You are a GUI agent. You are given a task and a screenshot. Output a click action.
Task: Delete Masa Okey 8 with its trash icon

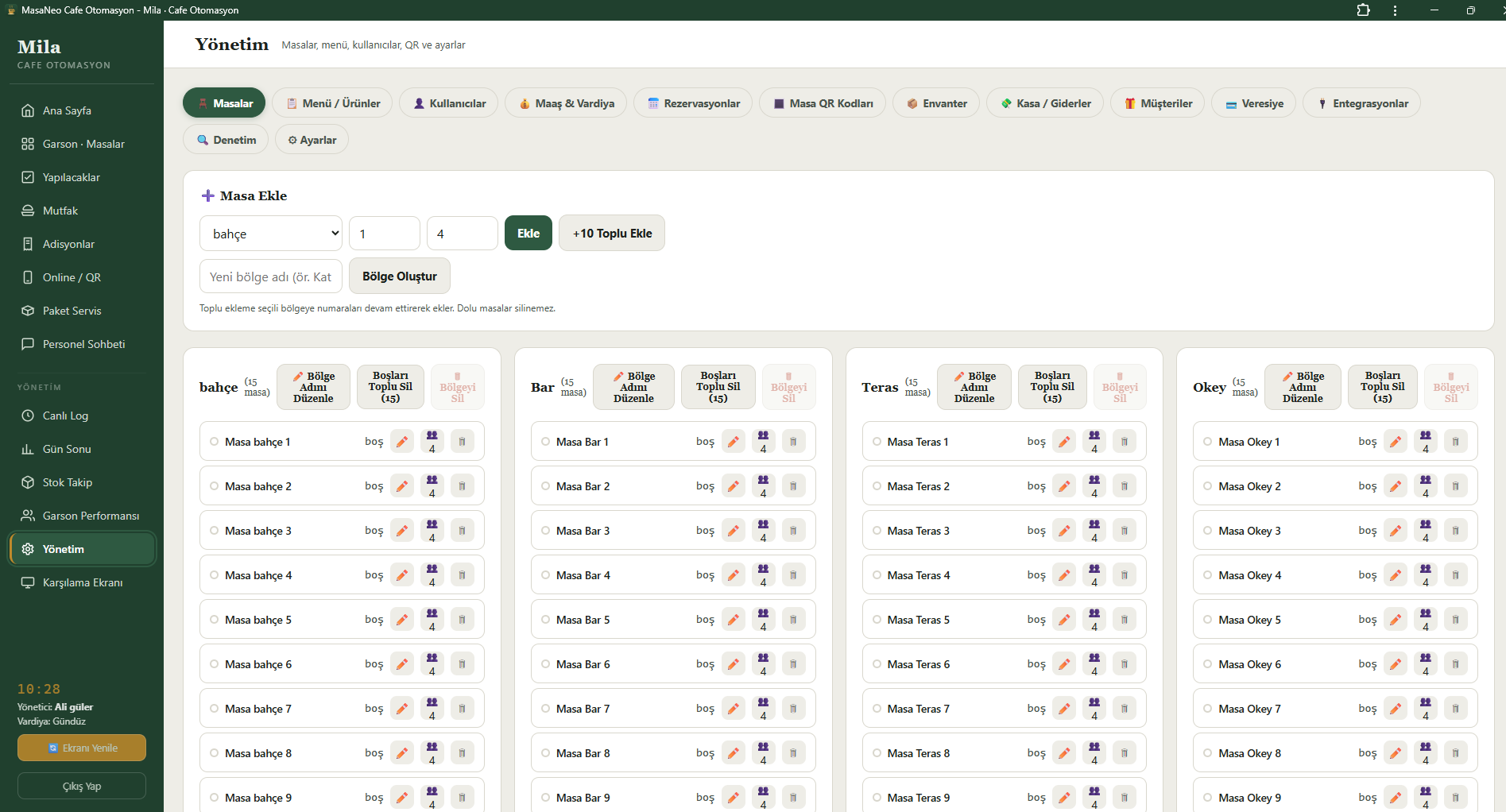[1456, 752]
